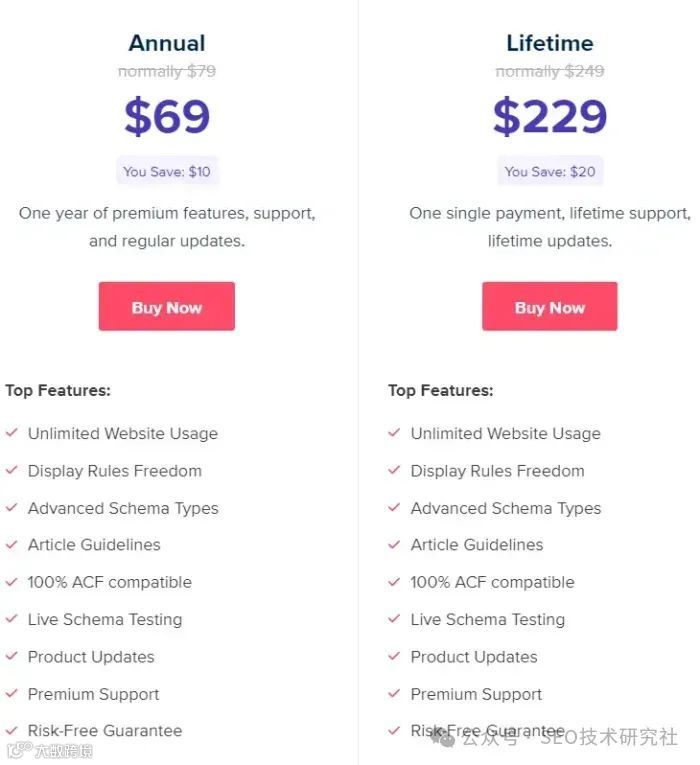
Task: Click Buy Now under Lifetime plan
Action: [549, 307]
